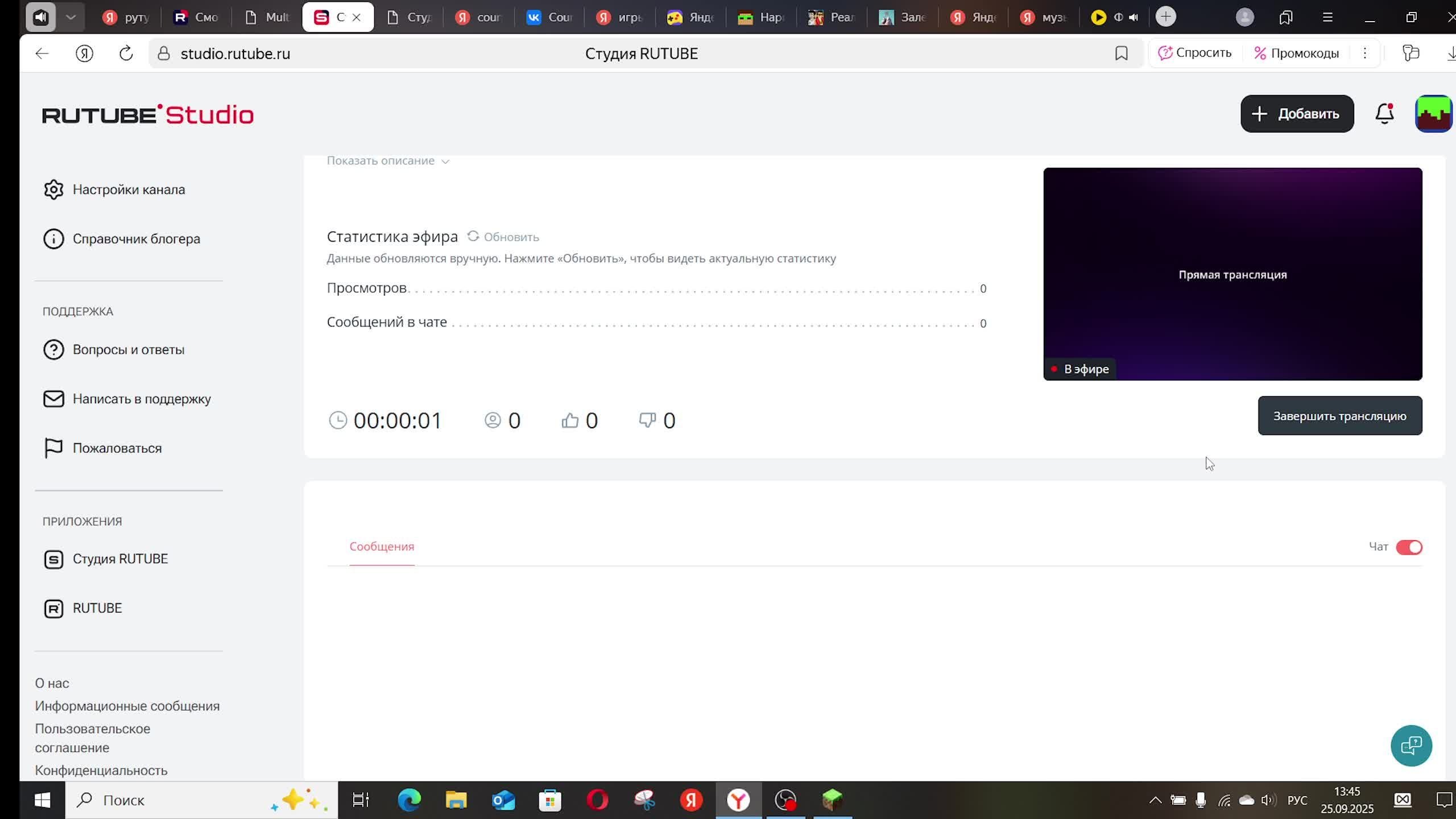The image size is (1456, 819).
Task: Click the refresh icon next to Статистика эфира
Action: pos(473,236)
